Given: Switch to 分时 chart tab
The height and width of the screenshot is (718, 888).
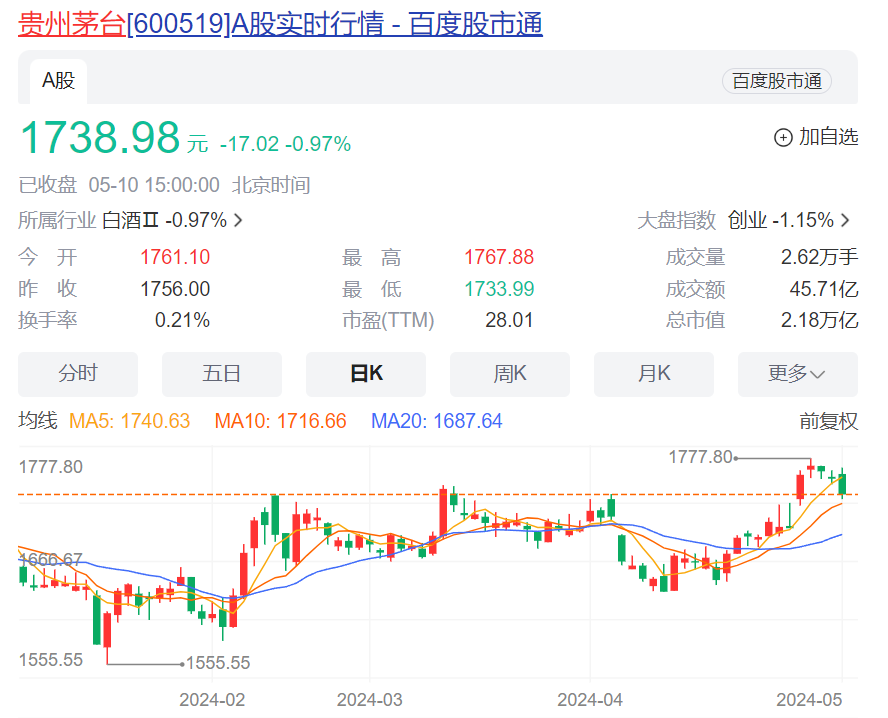Looking at the screenshot, I should click(78, 374).
